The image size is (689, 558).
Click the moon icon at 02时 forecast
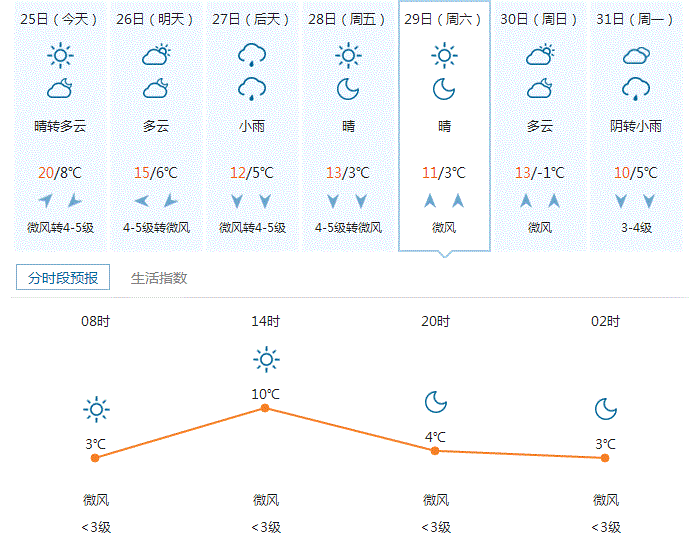coord(605,408)
